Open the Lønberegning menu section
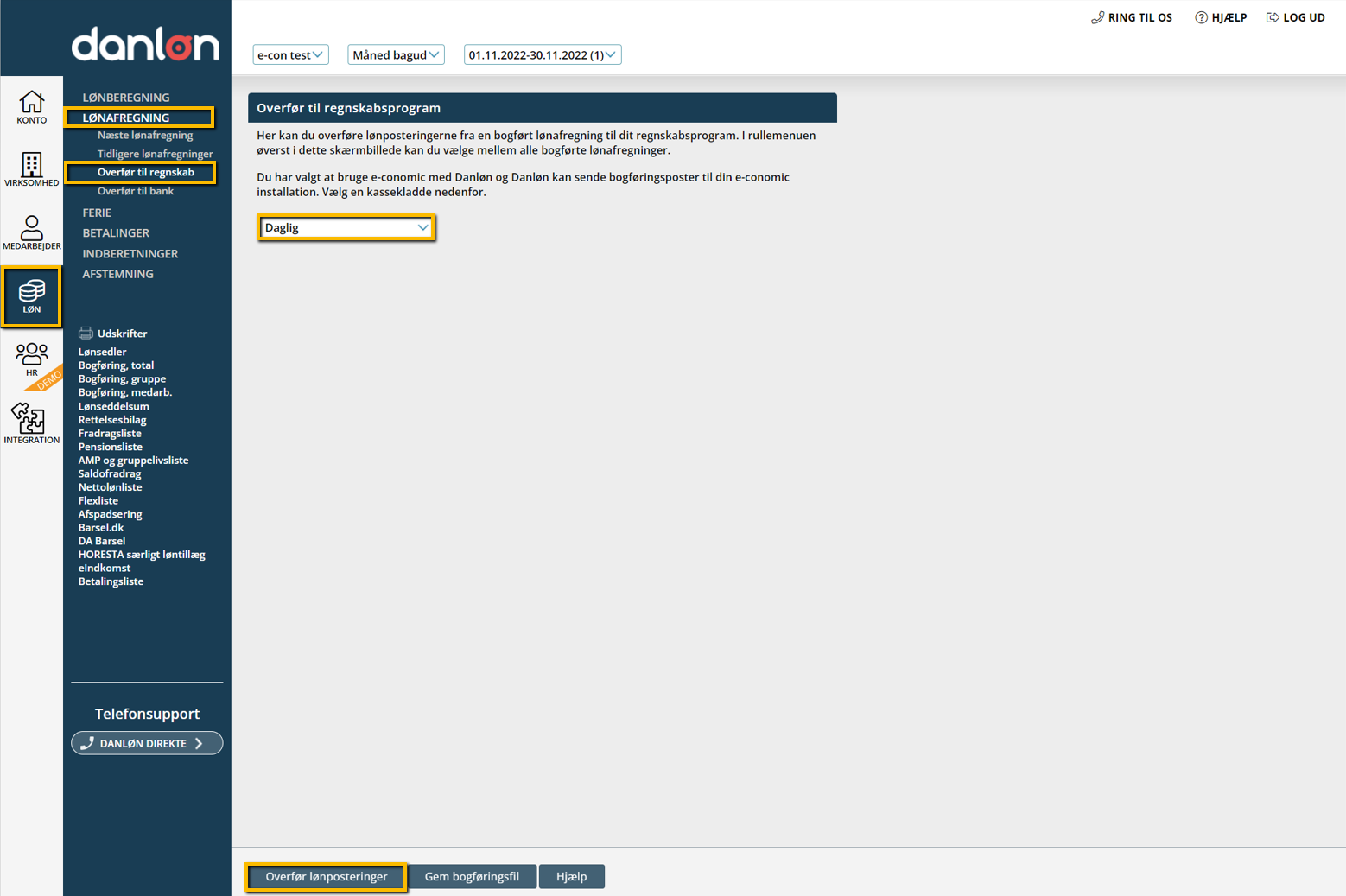The height and width of the screenshot is (896, 1346). coord(126,98)
